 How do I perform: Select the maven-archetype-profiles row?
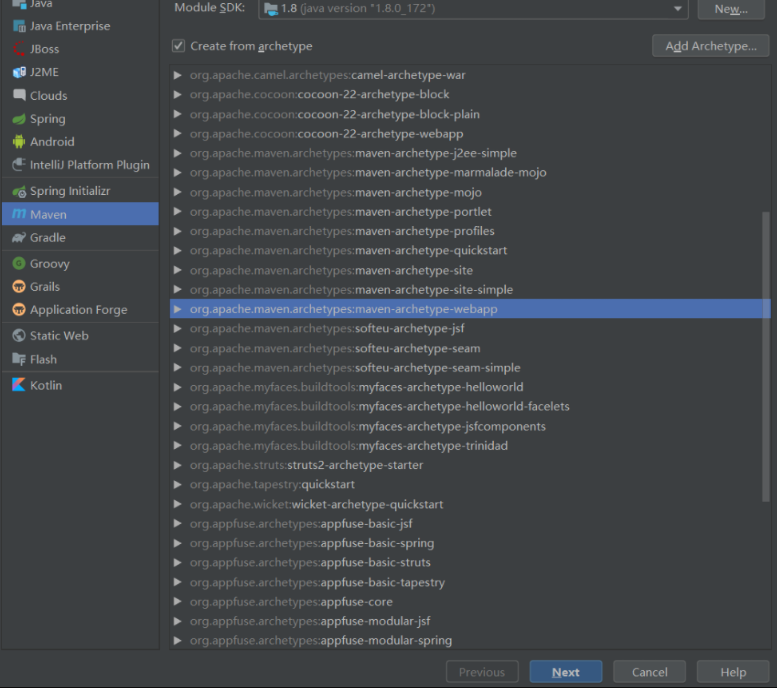pos(470,231)
